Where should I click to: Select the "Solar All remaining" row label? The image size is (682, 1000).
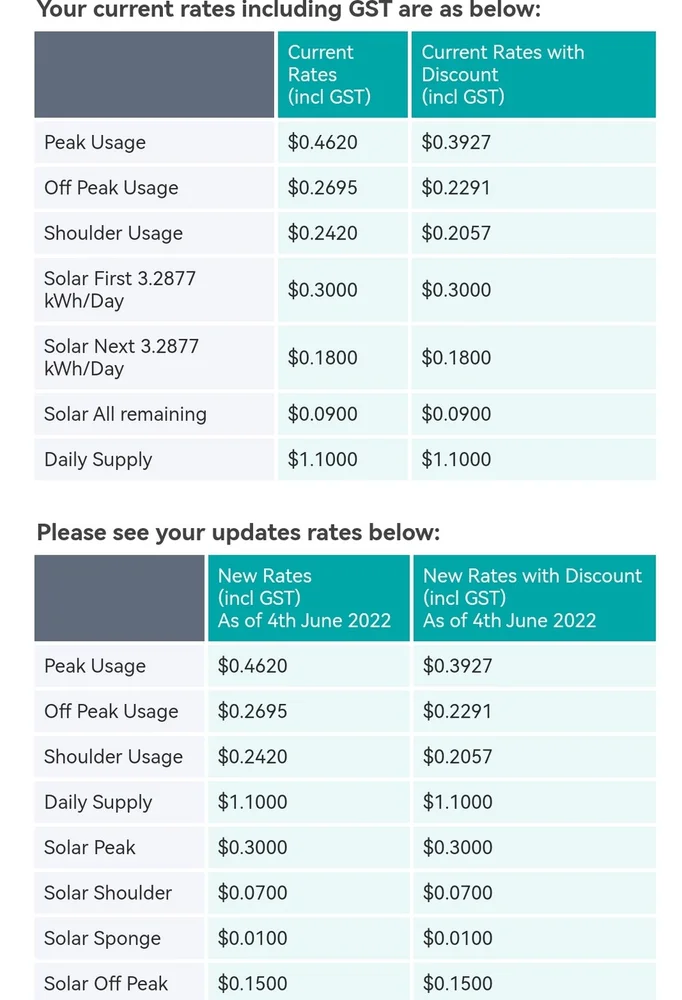[125, 414]
